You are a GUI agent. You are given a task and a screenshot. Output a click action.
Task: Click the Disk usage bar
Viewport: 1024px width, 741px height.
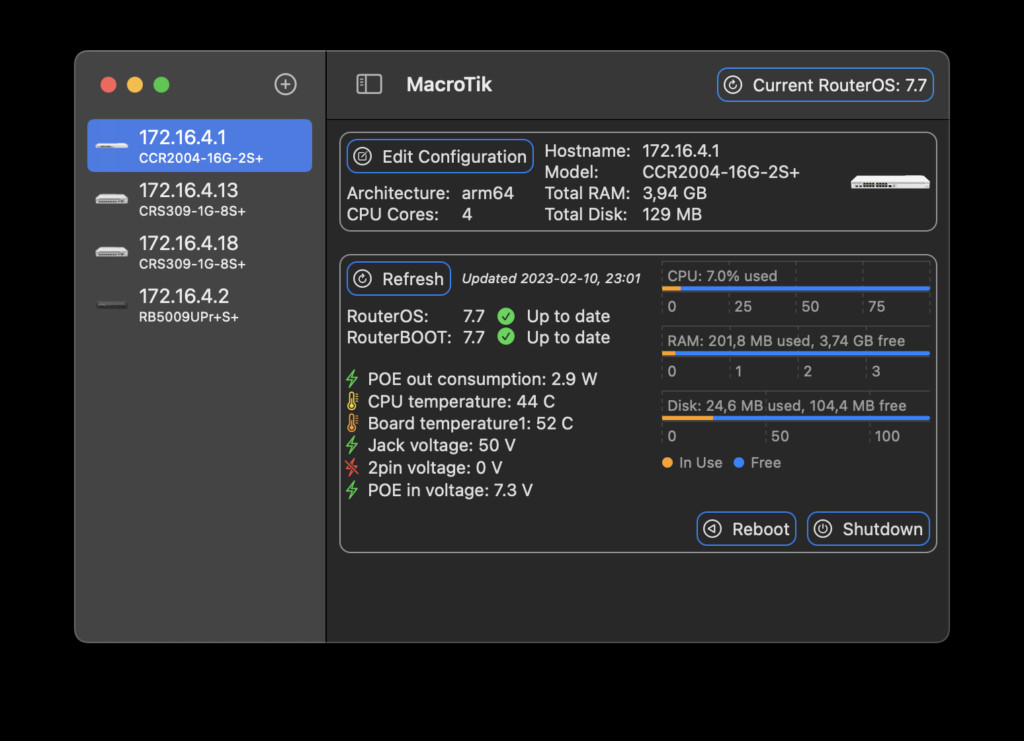pyautogui.click(x=795, y=418)
